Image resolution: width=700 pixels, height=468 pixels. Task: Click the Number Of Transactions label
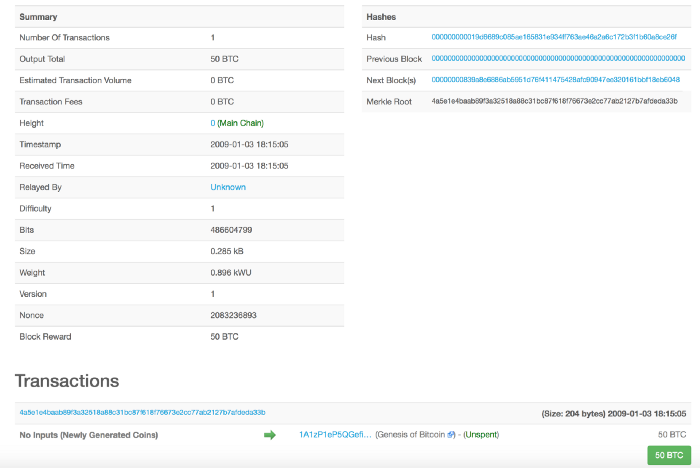(x=64, y=38)
